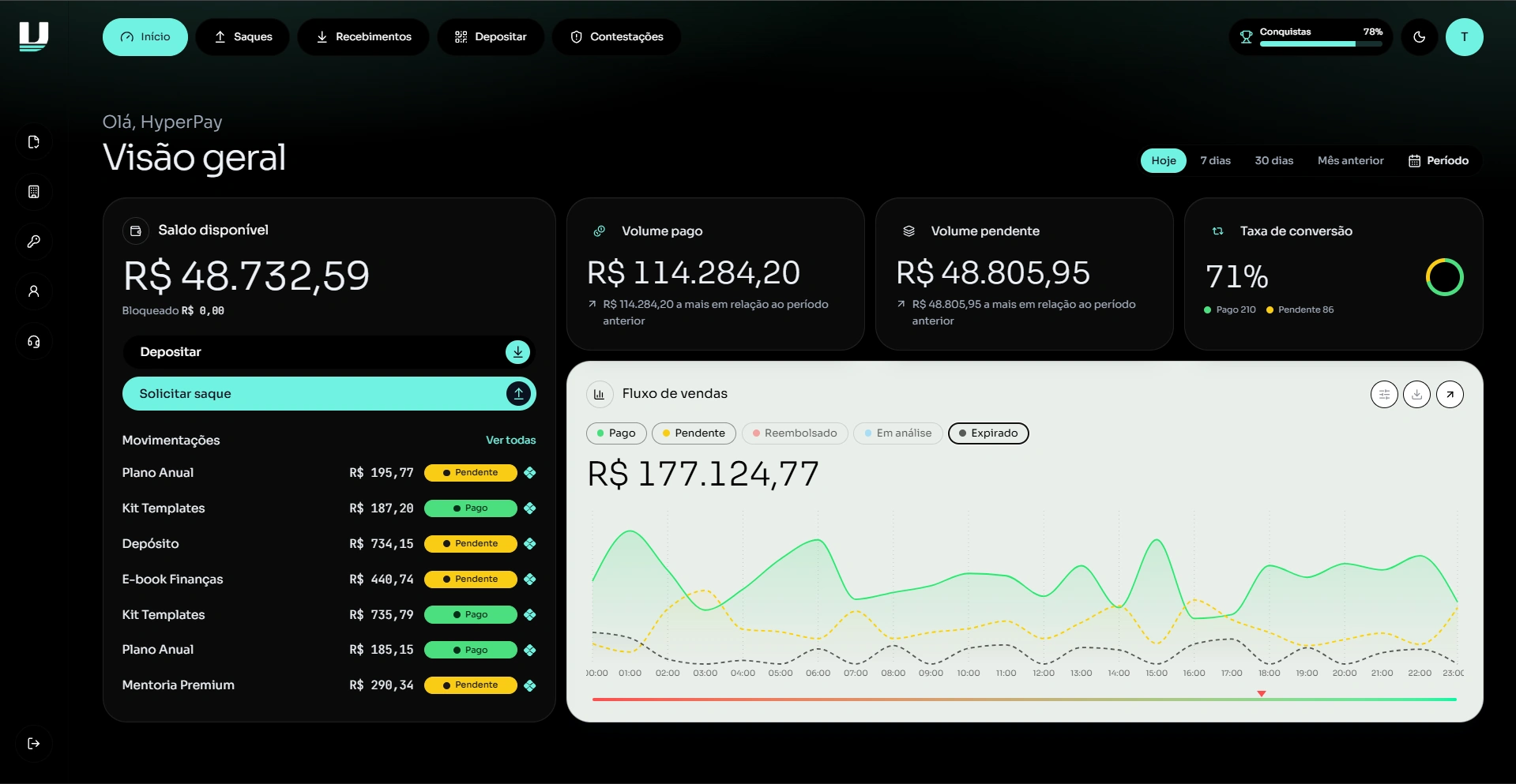Image resolution: width=1516 pixels, height=784 pixels.
Task: Download the Fluxo de vendas chart
Action: click(x=1417, y=394)
